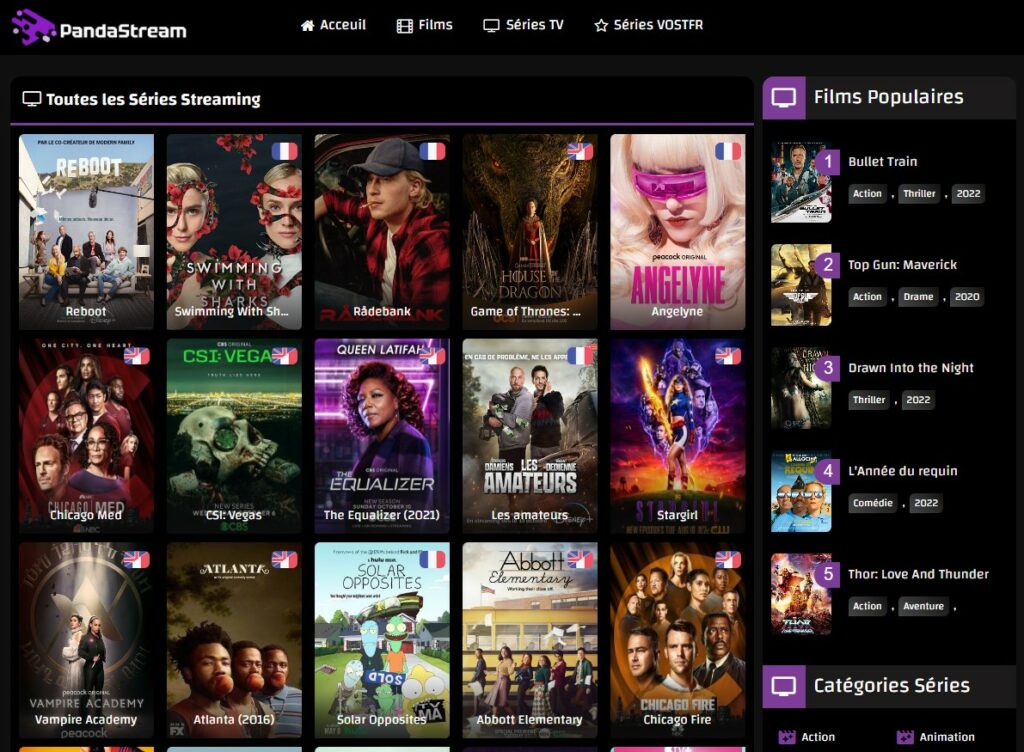Viewport: 1024px width, 752px height.
Task: Click the Drame tag under Top Gun: Maverick
Action: click(x=918, y=297)
